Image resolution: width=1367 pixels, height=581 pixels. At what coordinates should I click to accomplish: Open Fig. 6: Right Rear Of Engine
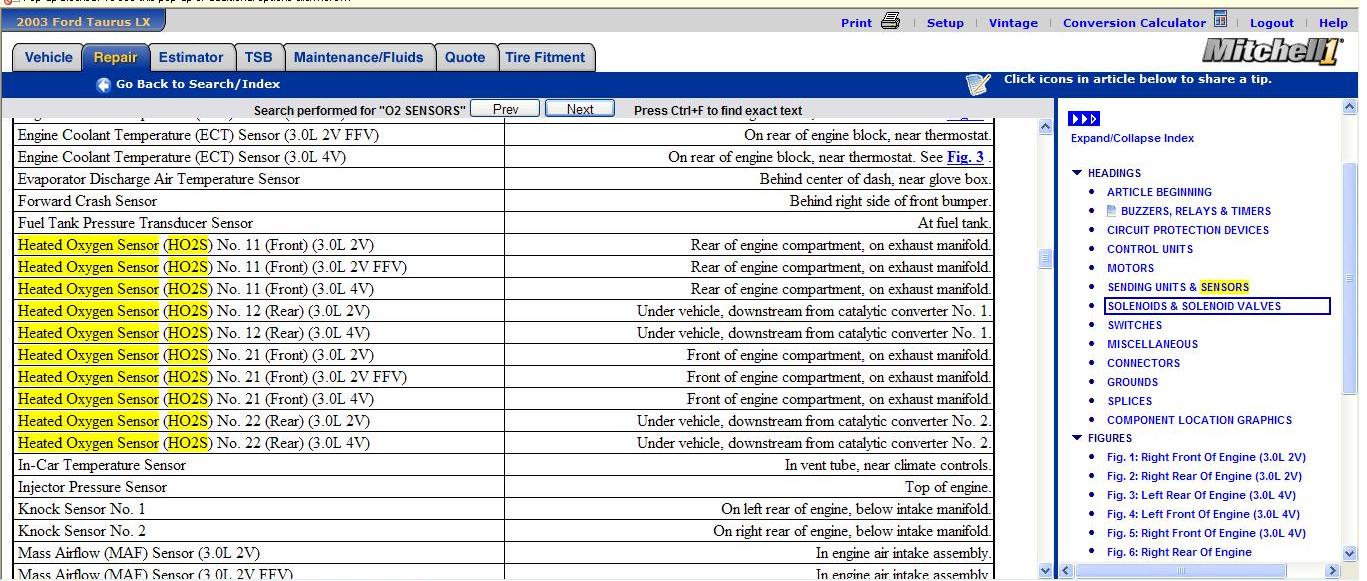click(x=1179, y=552)
